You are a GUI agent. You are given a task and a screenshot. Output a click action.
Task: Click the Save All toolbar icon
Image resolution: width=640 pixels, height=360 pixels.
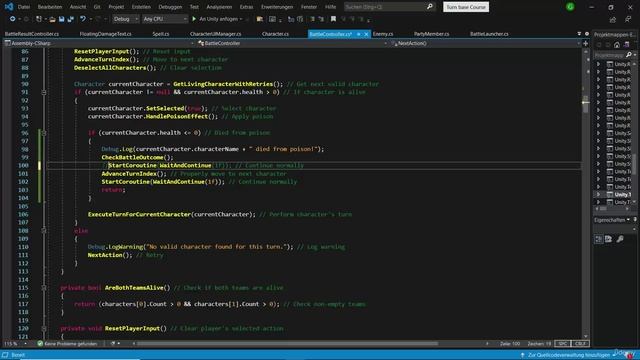click(71, 19)
